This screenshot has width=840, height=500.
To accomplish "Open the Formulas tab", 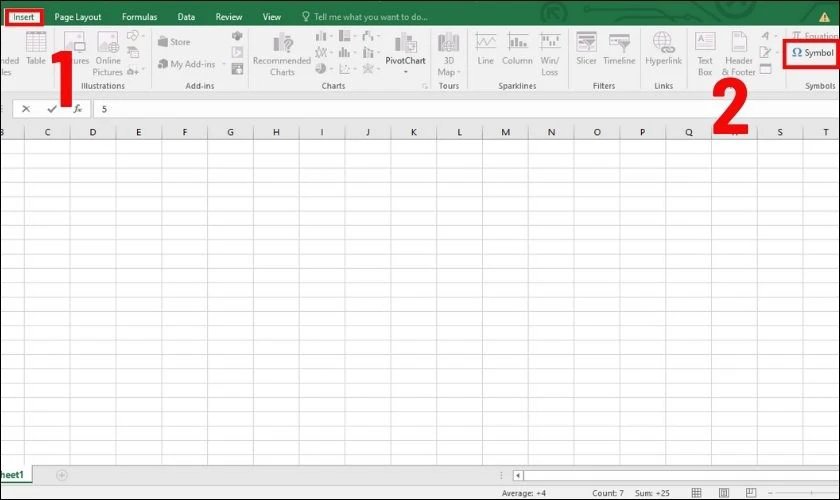I will [139, 17].
